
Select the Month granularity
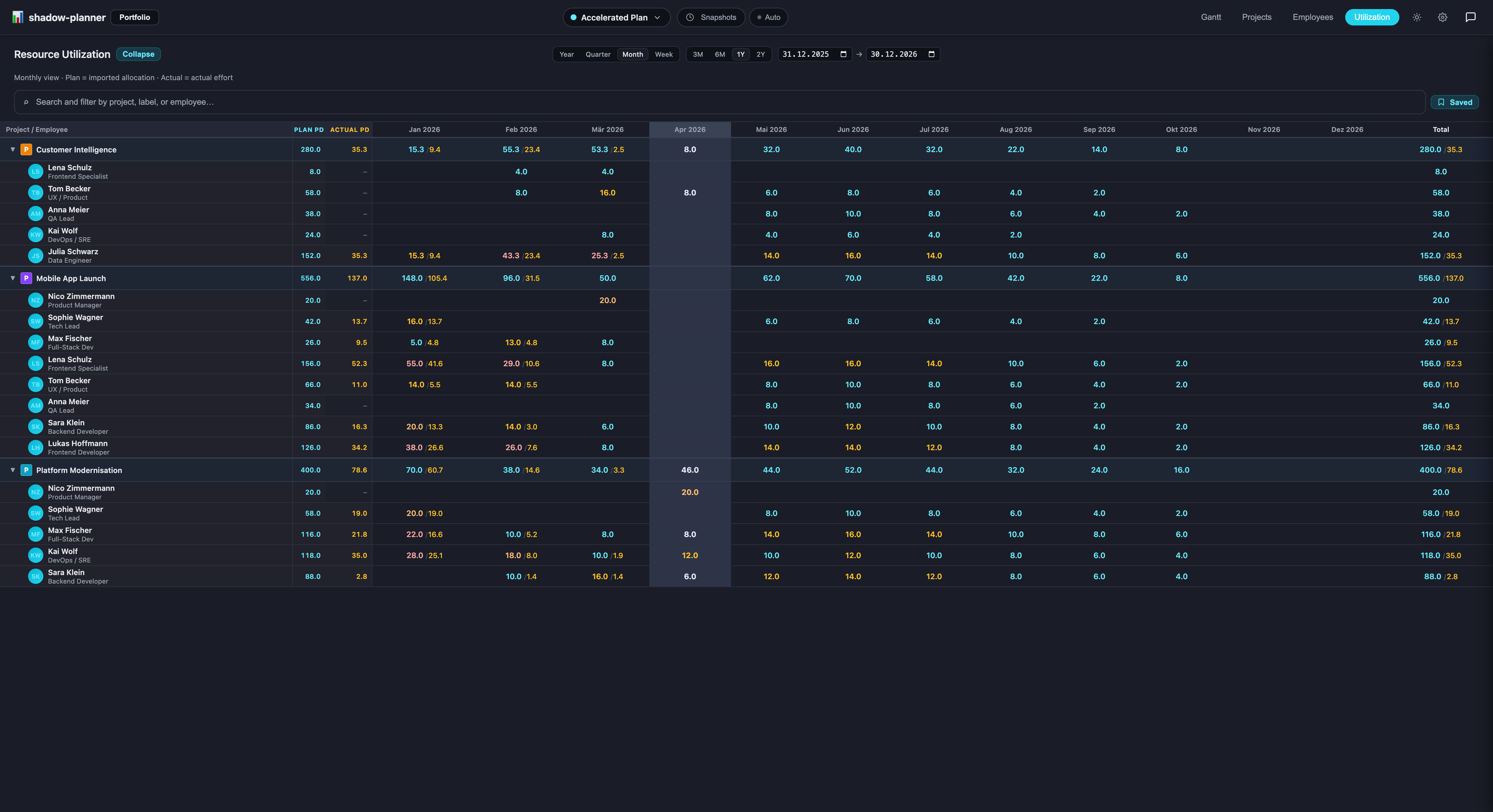pos(632,54)
